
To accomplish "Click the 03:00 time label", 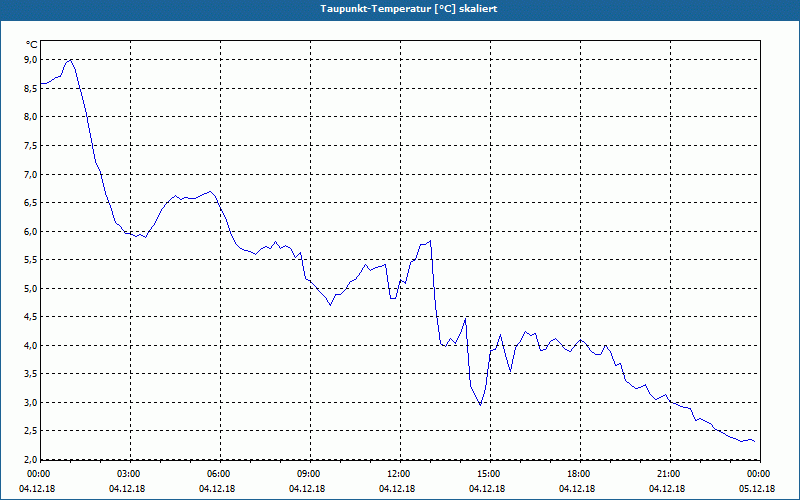I will coord(131,474).
